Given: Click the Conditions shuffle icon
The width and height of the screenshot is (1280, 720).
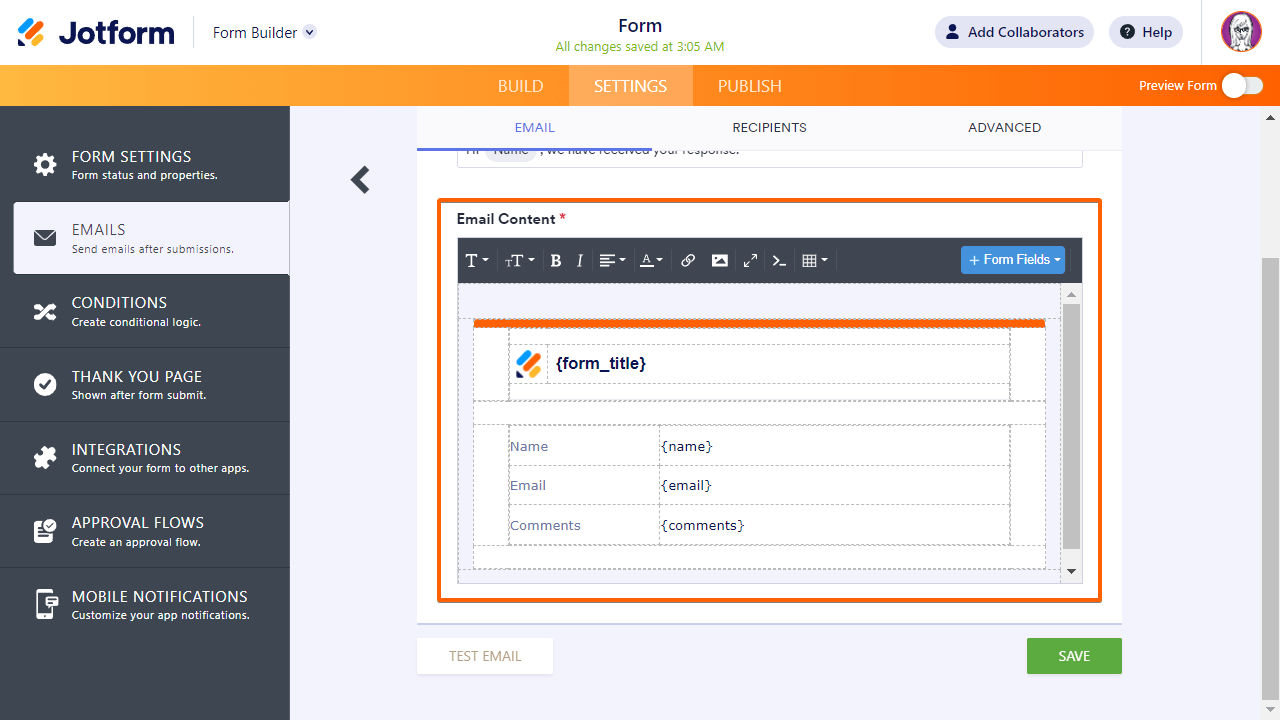Looking at the screenshot, I should pos(45,311).
